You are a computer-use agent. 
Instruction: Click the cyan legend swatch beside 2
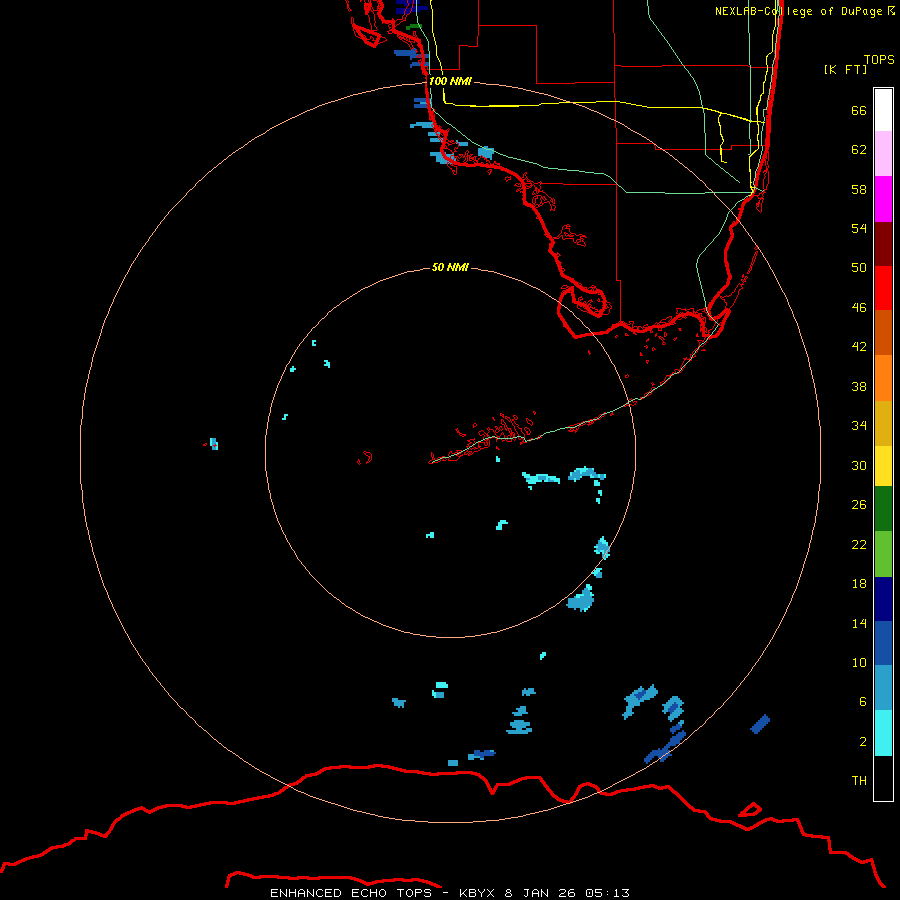click(883, 733)
